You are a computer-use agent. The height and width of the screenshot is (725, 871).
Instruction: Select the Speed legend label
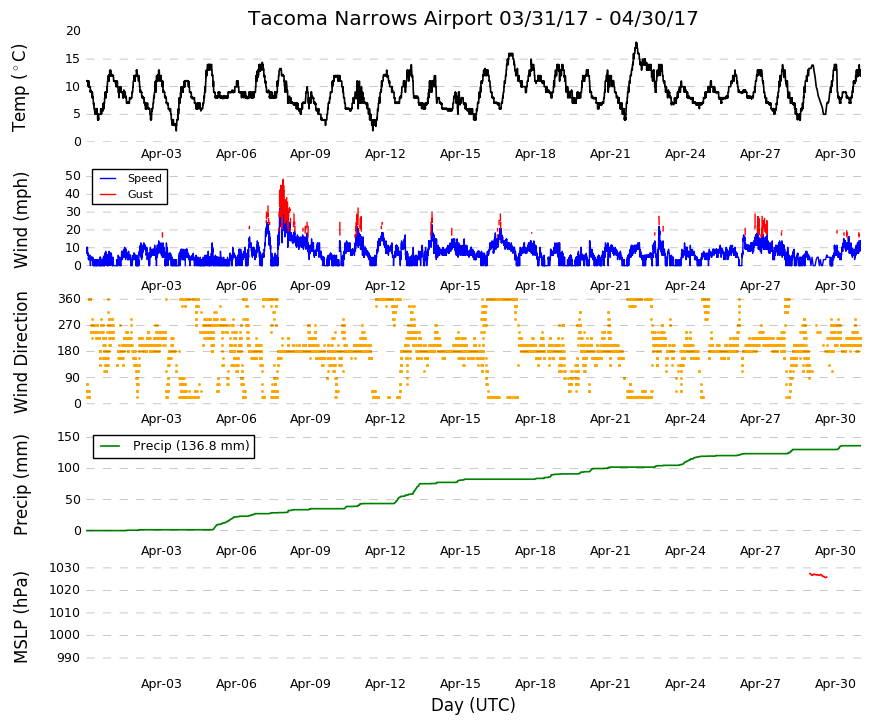click(144, 178)
